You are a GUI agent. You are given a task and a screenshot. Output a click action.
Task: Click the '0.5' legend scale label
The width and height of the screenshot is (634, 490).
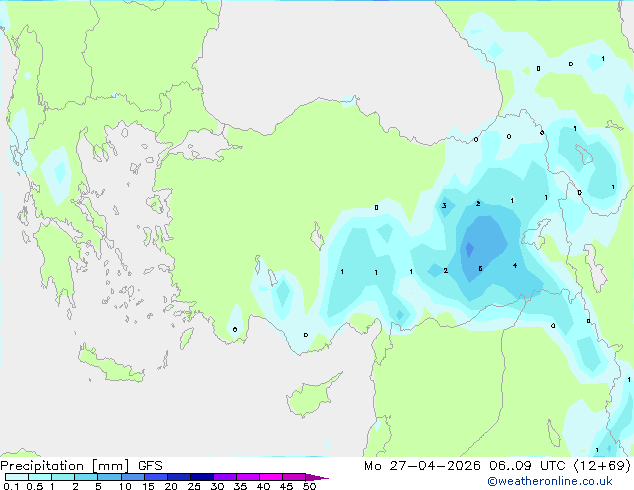pos(35,486)
